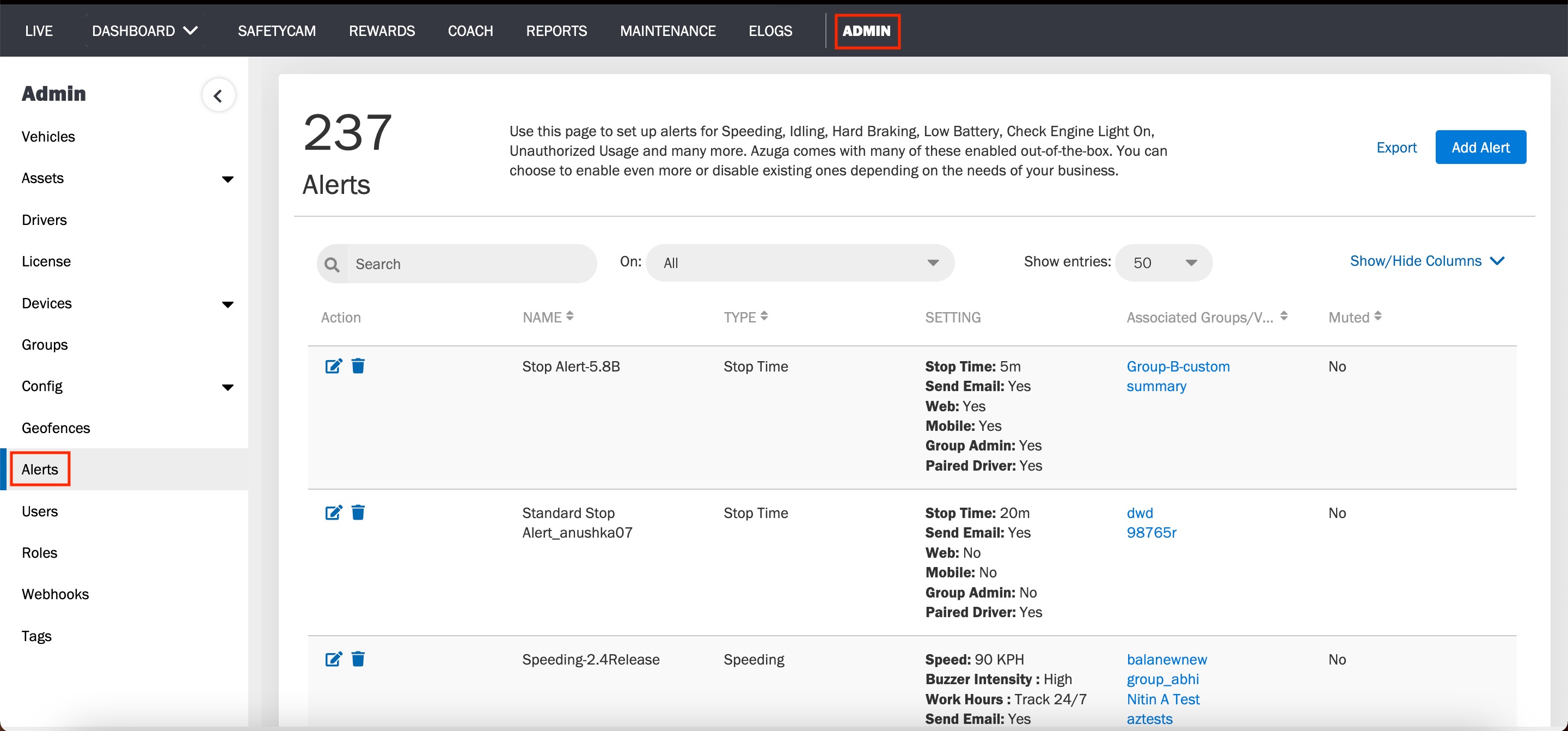
Task: Click the Add Alert button
Action: [1480, 147]
